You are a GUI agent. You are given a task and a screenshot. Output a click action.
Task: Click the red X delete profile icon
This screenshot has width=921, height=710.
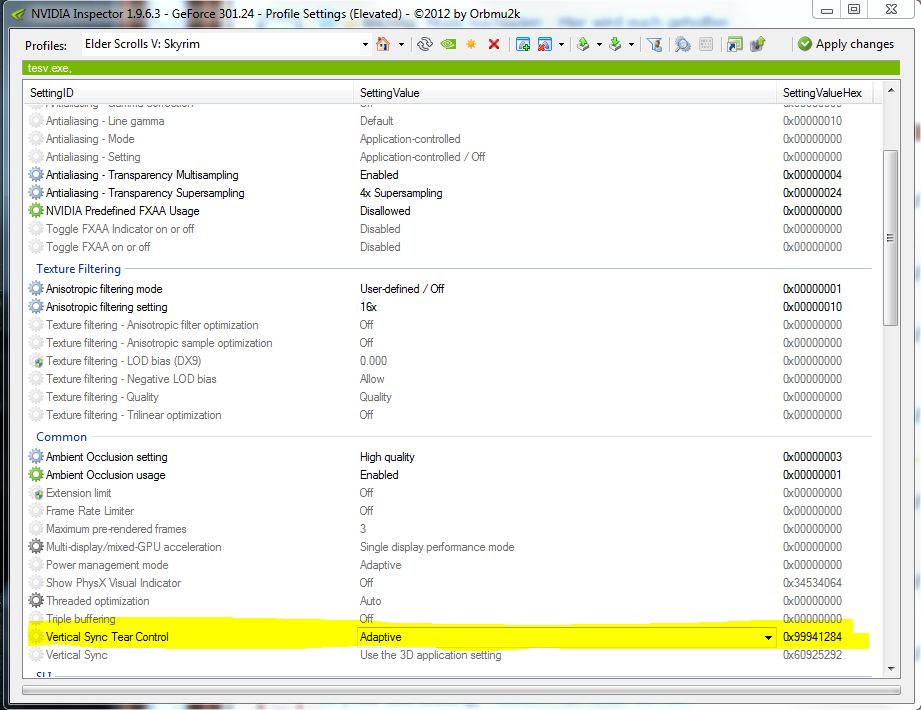(493, 44)
